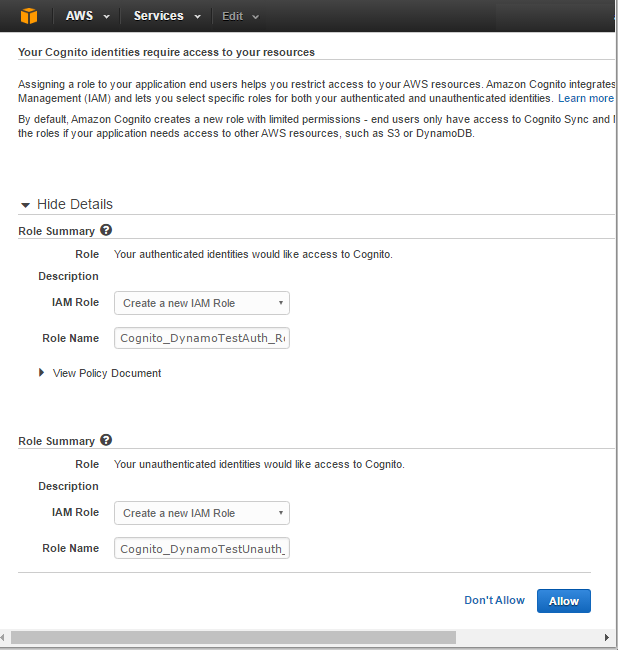Edit the Cognito_DynamoTestAuth role name field

point(202,338)
